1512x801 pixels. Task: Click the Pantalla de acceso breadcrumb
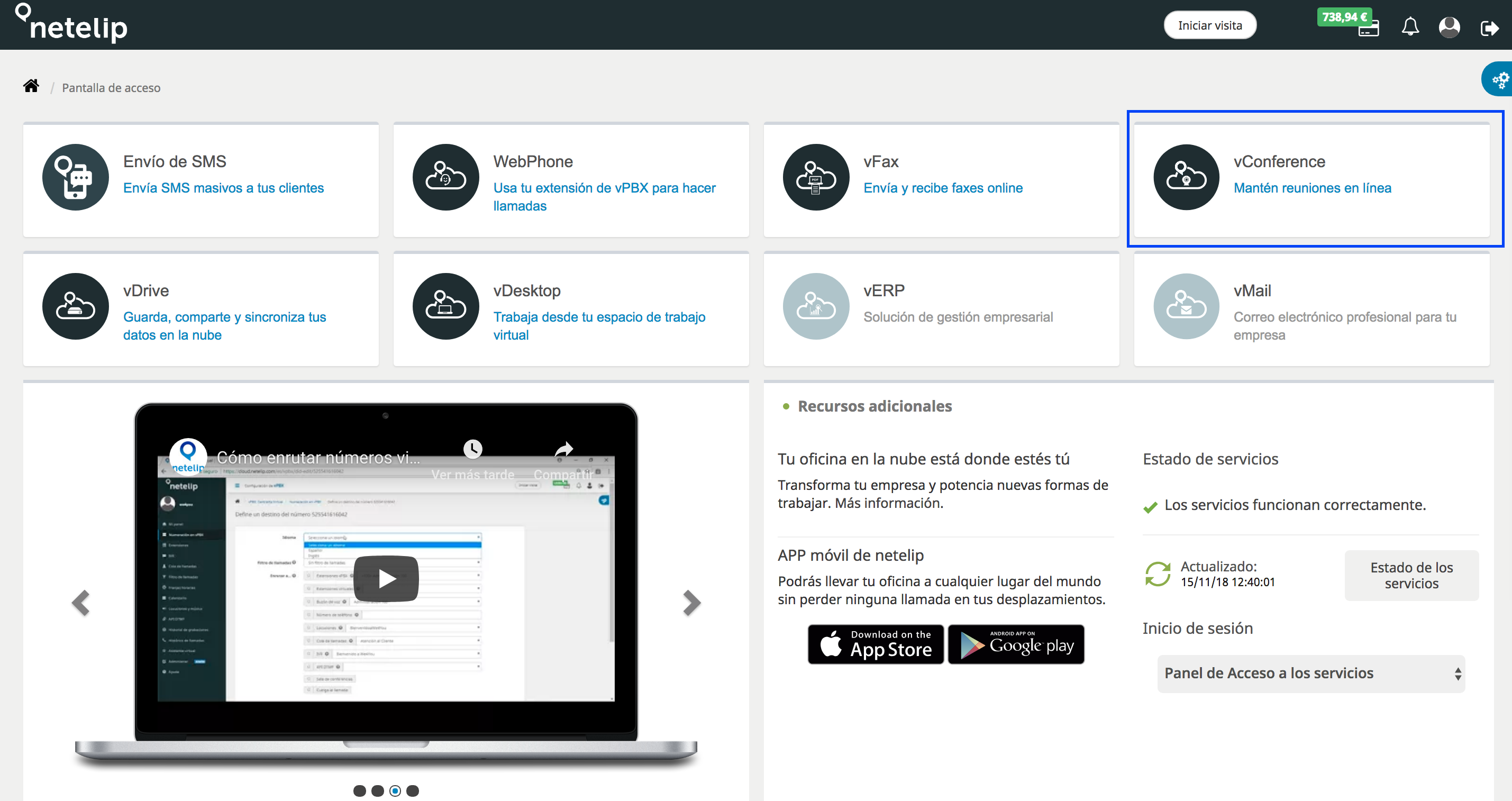pyautogui.click(x=111, y=87)
